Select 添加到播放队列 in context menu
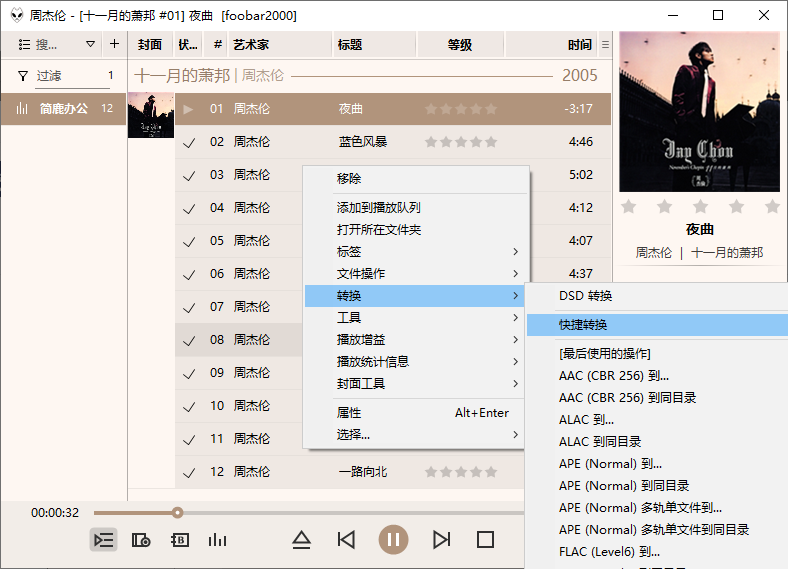 pos(416,208)
